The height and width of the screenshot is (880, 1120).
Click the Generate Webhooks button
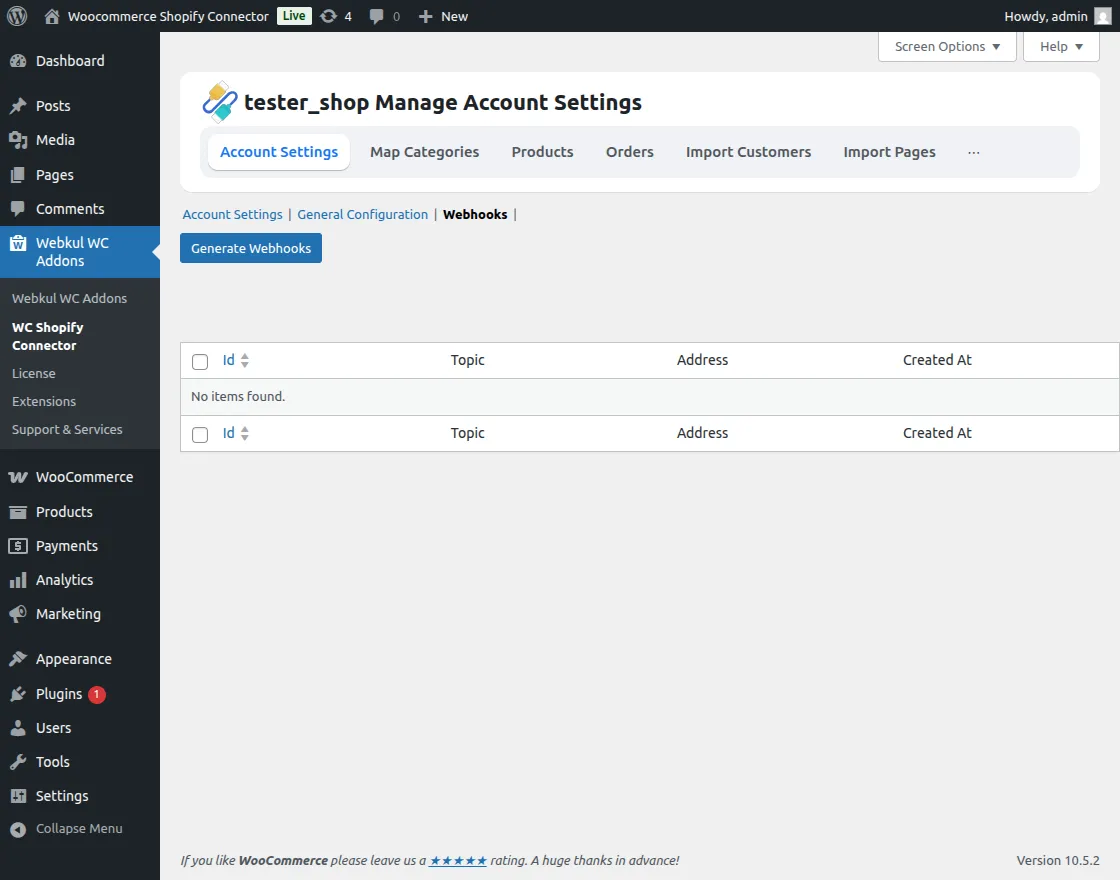(x=250, y=248)
